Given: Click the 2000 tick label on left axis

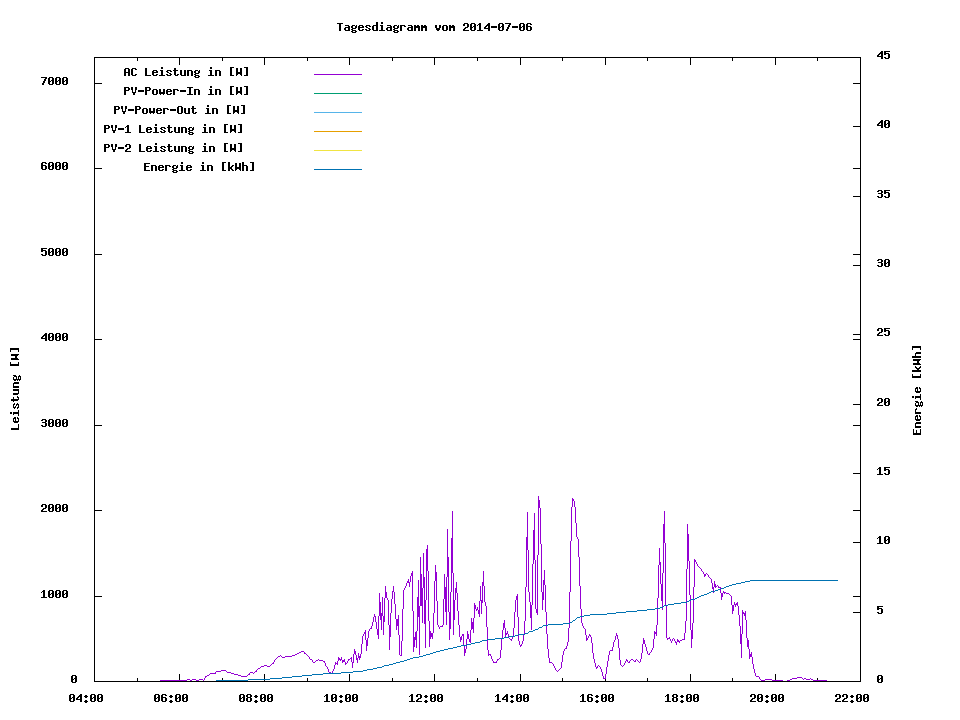Looking at the screenshot, I should tap(54, 509).
